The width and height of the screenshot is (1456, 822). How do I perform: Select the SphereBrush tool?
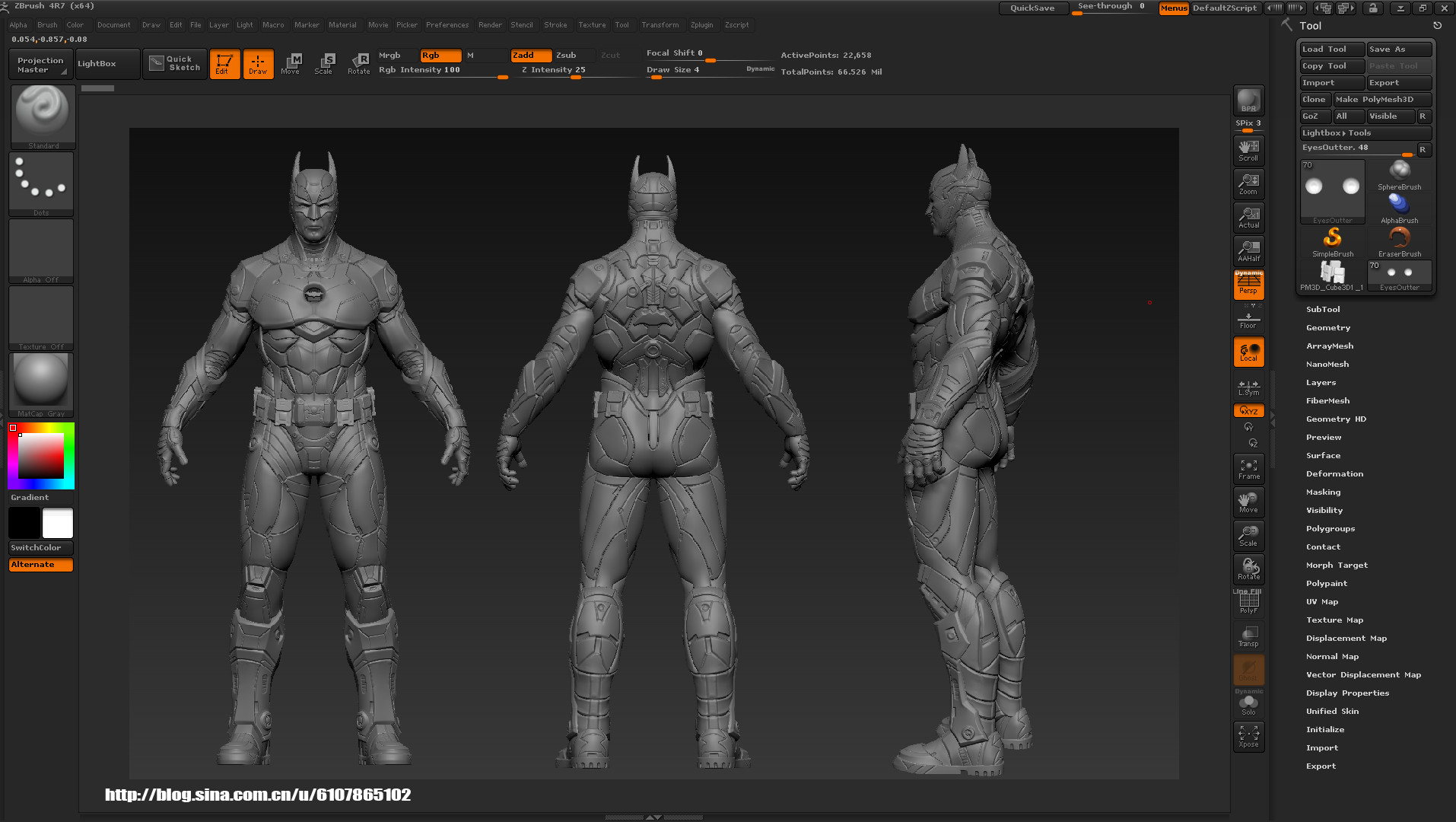pos(1400,176)
